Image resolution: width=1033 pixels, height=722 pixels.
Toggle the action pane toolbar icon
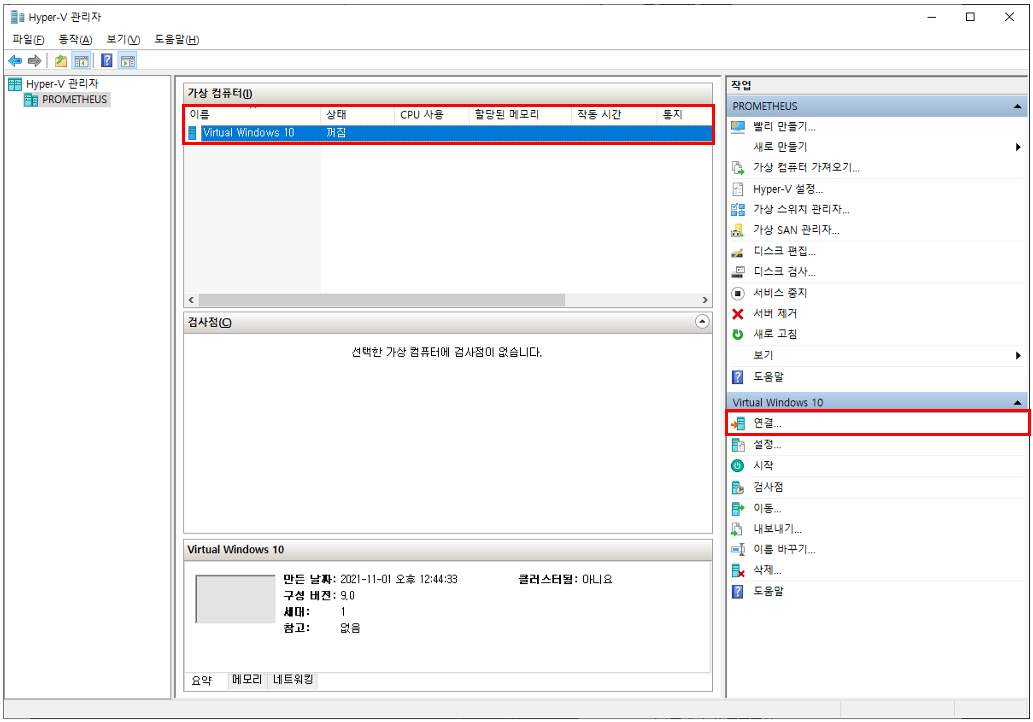pos(128,61)
